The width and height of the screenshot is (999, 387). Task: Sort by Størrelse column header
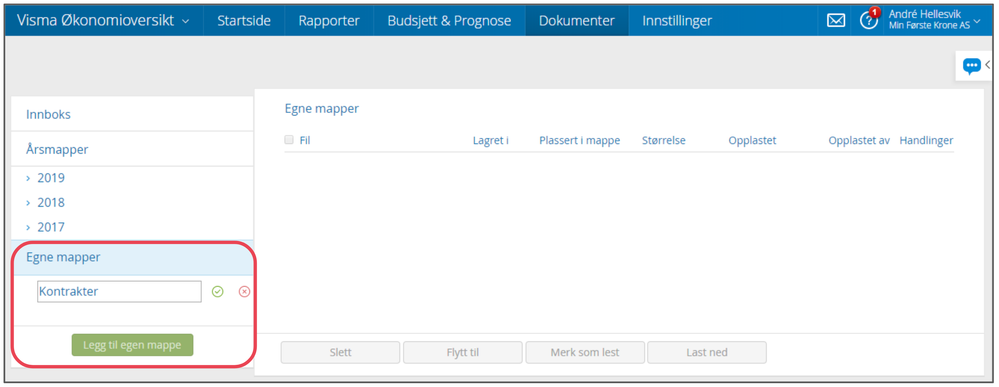tap(664, 140)
